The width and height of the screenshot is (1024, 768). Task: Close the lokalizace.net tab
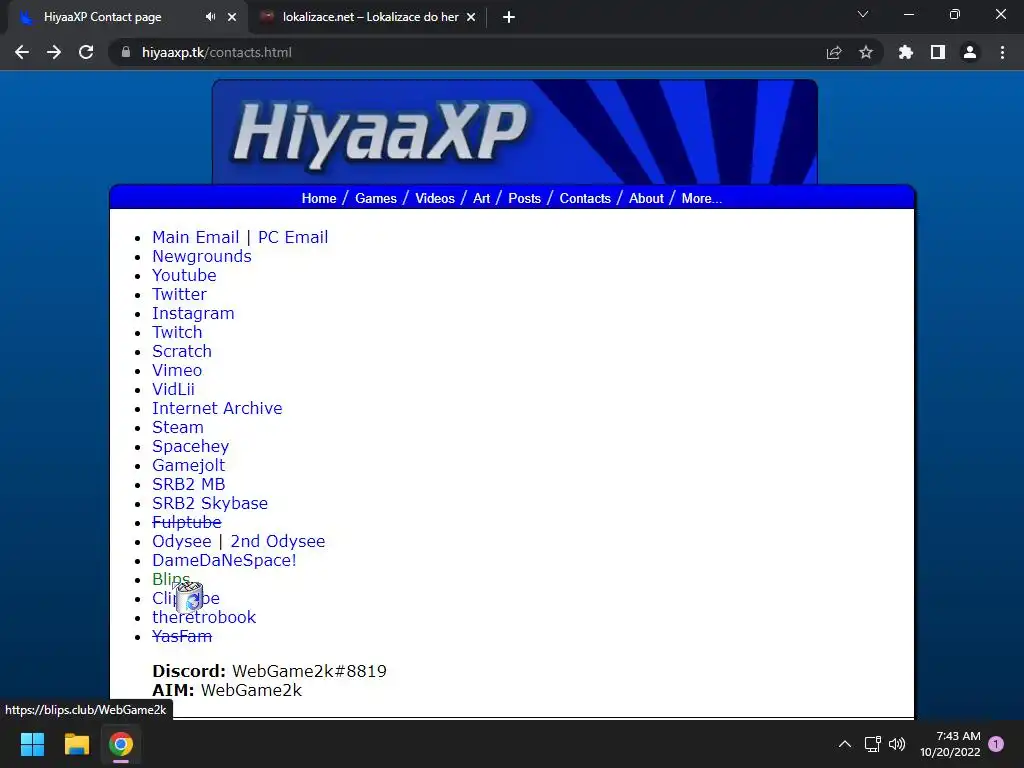471,17
